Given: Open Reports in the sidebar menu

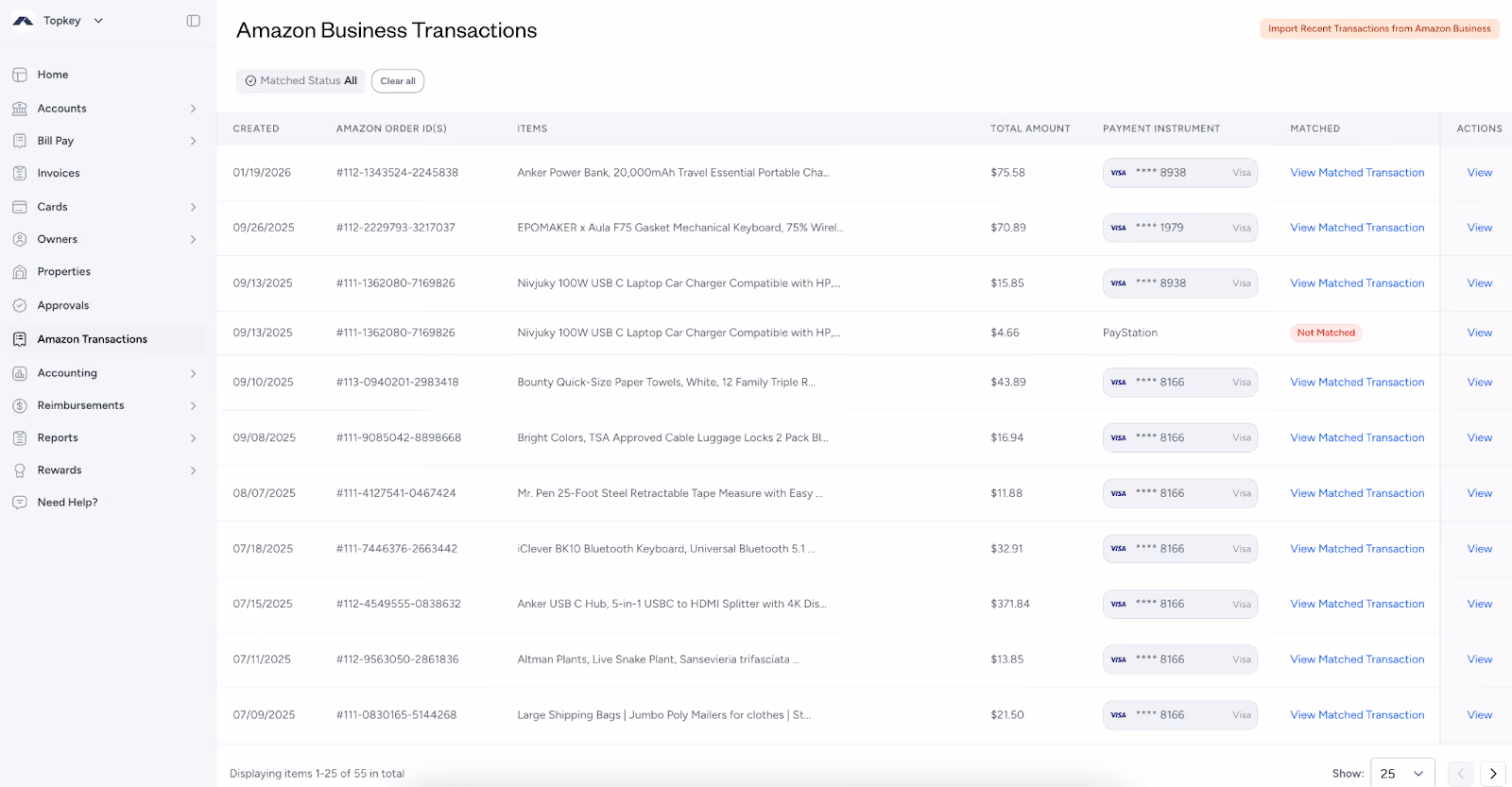Looking at the screenshot, I should (x=58, y=438).
